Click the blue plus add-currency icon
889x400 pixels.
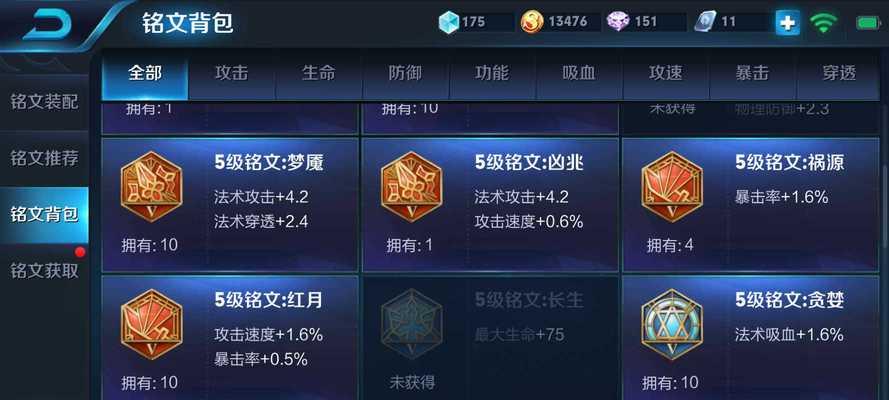788,23
